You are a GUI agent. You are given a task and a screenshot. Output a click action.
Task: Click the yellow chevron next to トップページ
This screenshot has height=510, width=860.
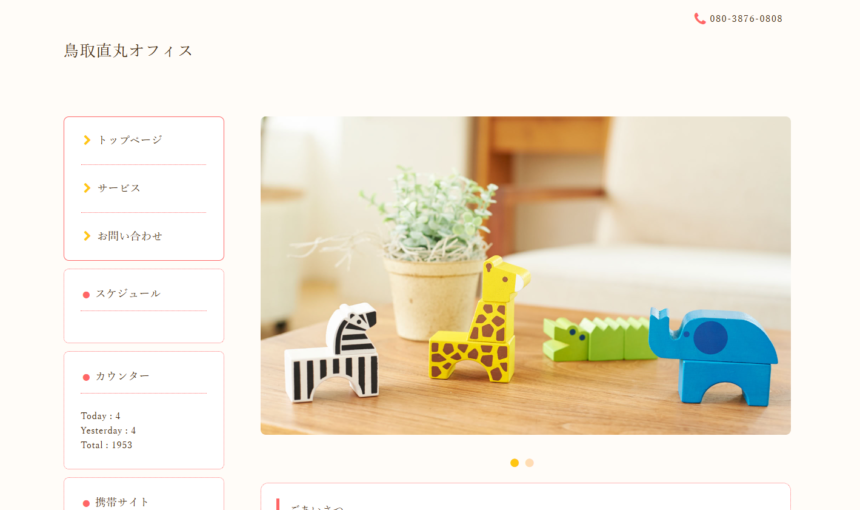click(x=87, y=140)
